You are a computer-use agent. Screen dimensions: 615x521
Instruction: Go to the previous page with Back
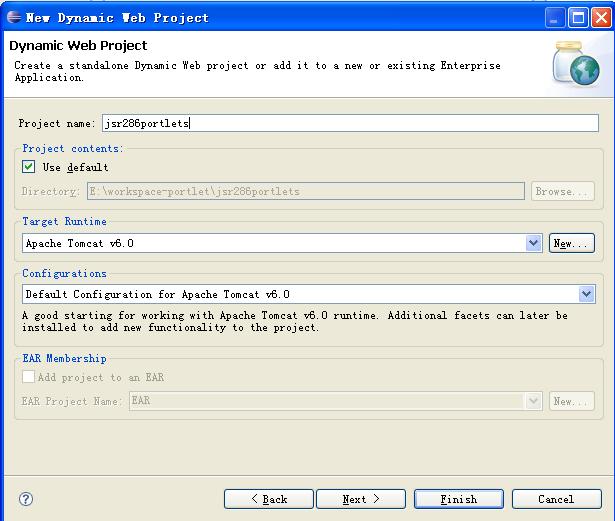269,499
